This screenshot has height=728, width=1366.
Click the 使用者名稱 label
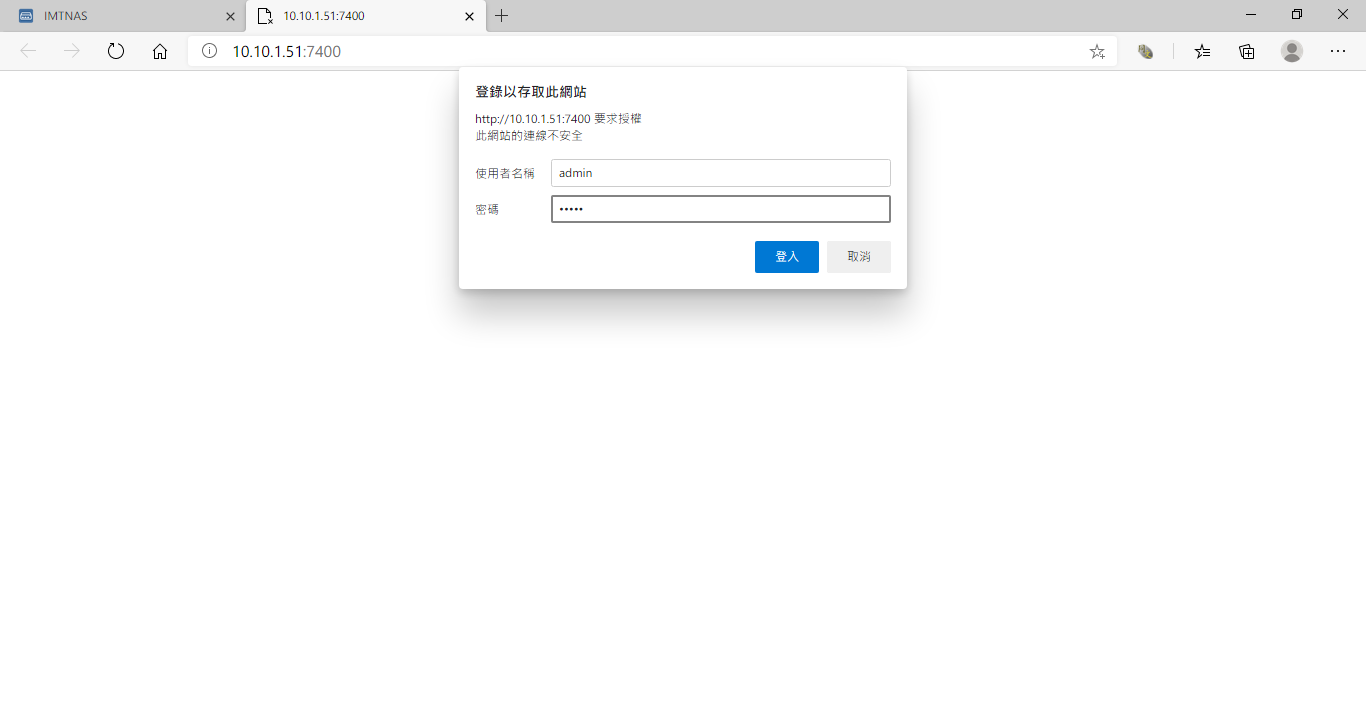(x=505, y=173)
